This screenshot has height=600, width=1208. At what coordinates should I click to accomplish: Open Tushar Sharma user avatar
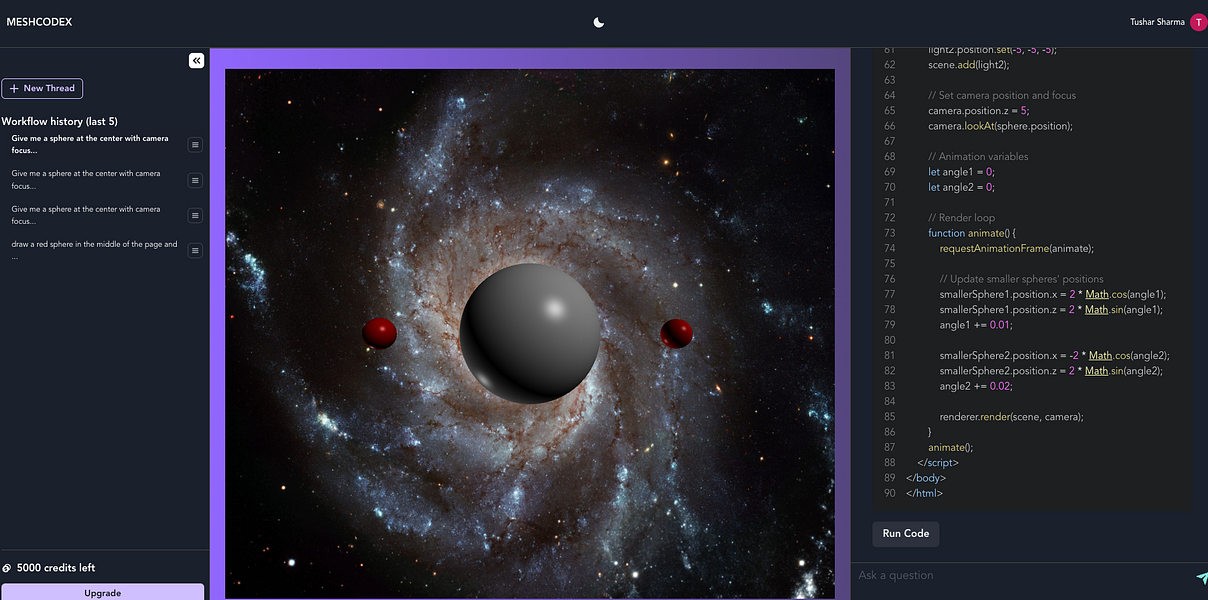[1198, 22]
